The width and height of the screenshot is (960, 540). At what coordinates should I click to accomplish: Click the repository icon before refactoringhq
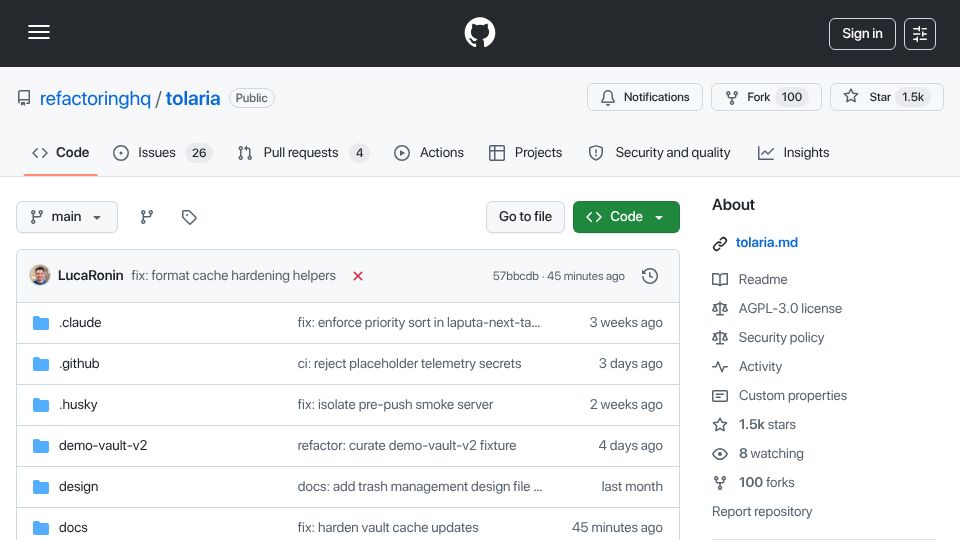click(24, 98)
